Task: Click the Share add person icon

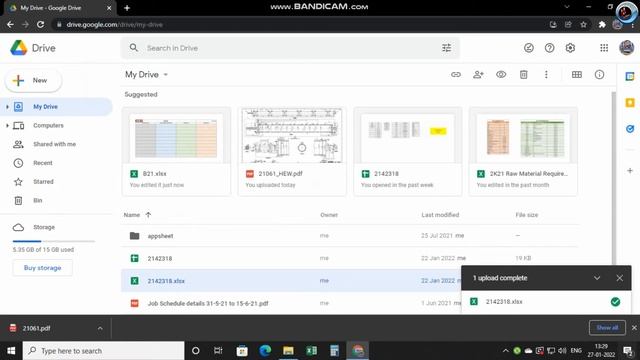Action: click(478, 74)
